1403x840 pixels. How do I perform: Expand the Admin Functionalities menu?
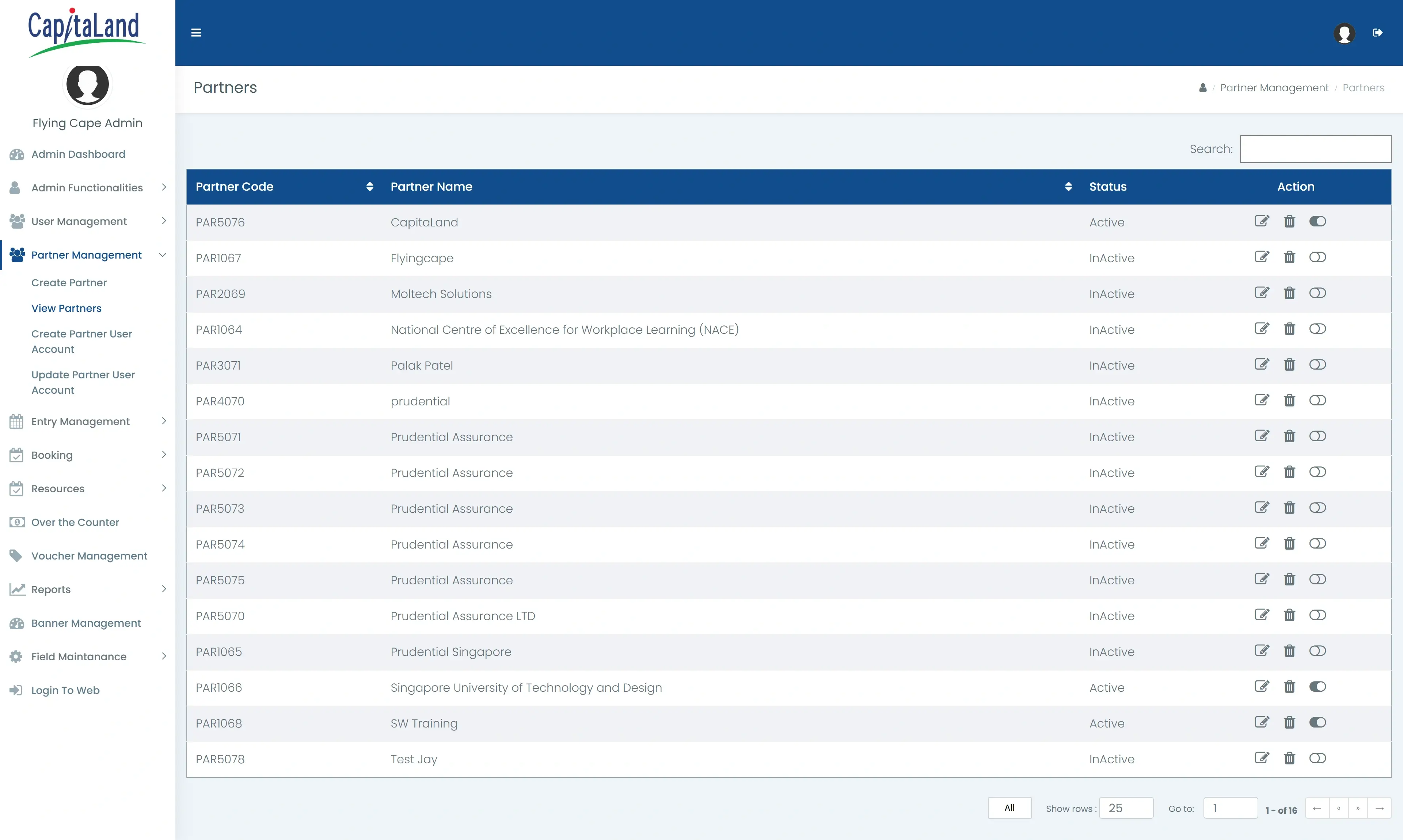pos(87,187)
